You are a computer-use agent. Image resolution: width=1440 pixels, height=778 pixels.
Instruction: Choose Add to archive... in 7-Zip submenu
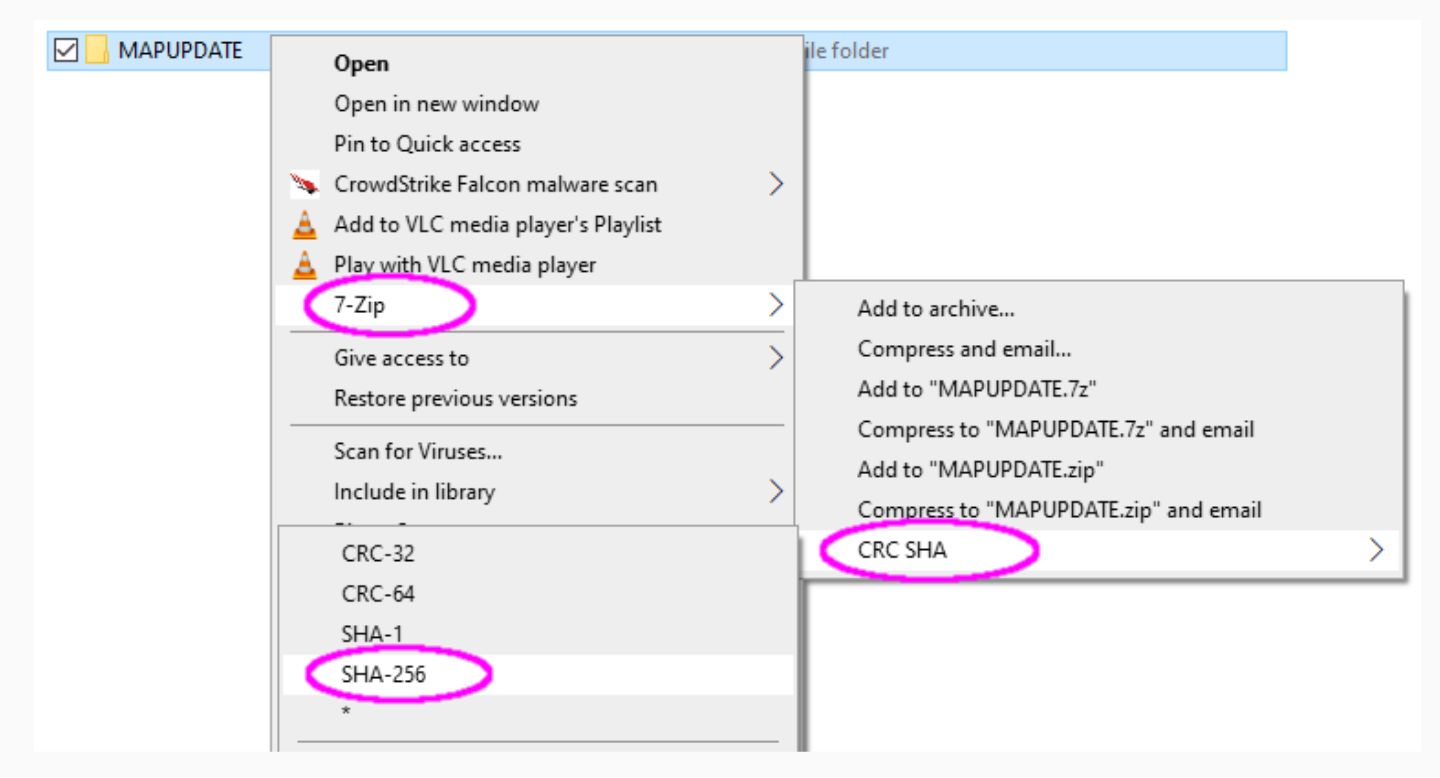point(936,310)
